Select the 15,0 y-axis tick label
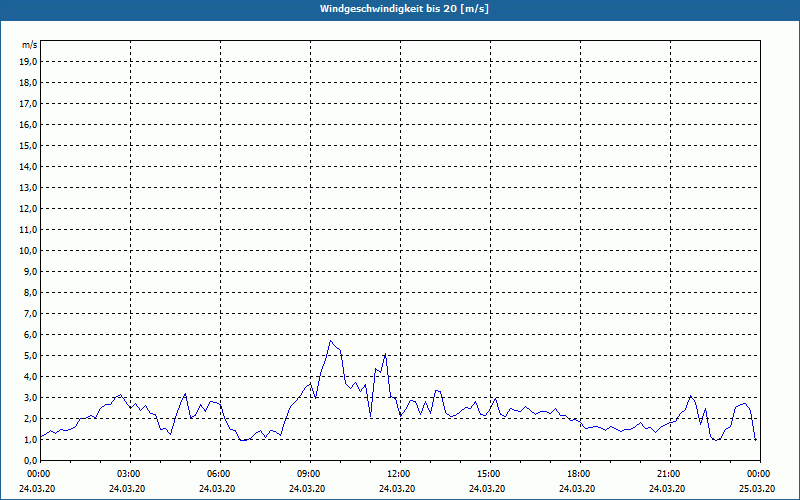 [29, 145]
